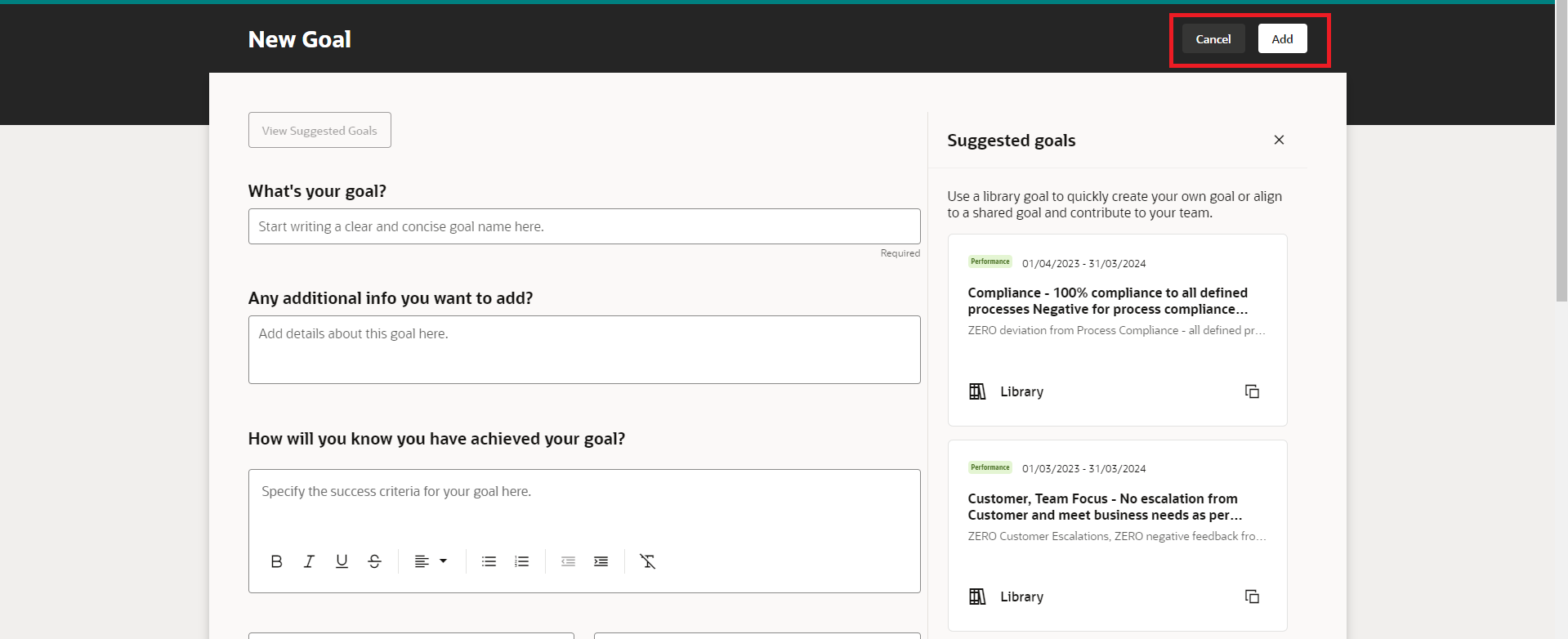1568x639 pixels.
Task: Copy the Customer, Team Focus library goal
Action: point(1253,597)
